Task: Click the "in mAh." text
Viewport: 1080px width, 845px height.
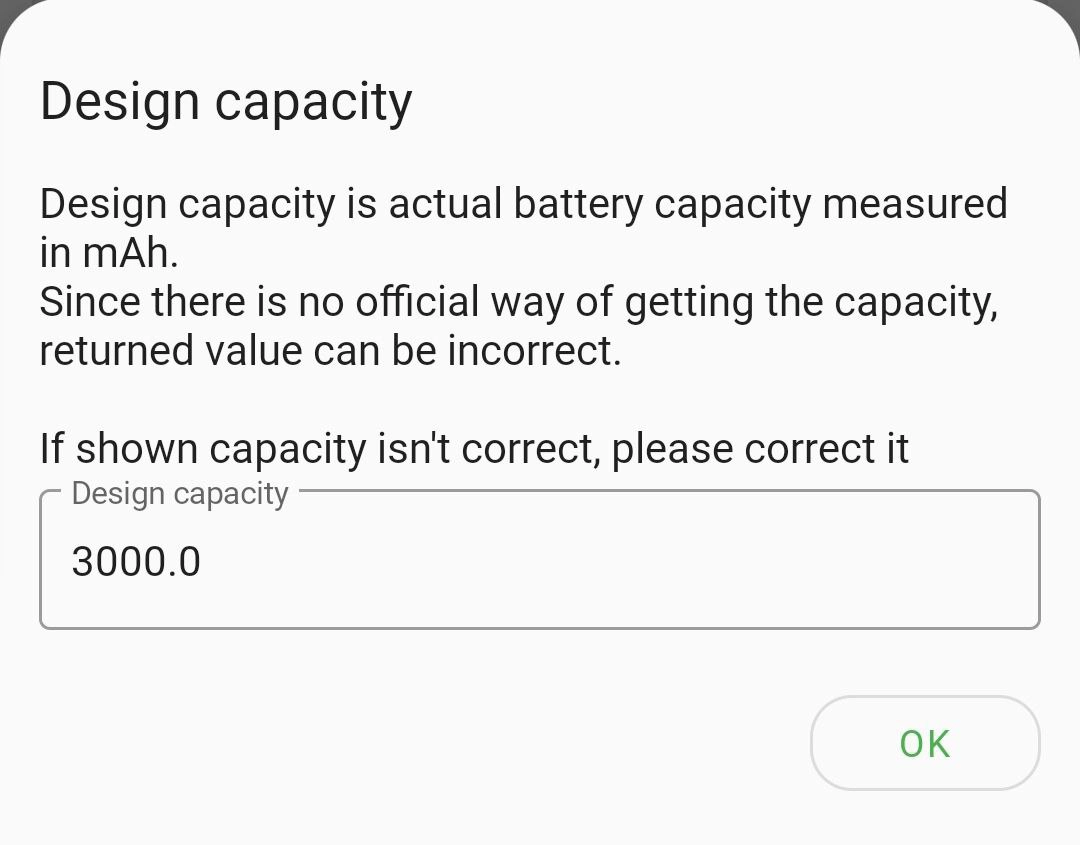Action: (108, 253)
